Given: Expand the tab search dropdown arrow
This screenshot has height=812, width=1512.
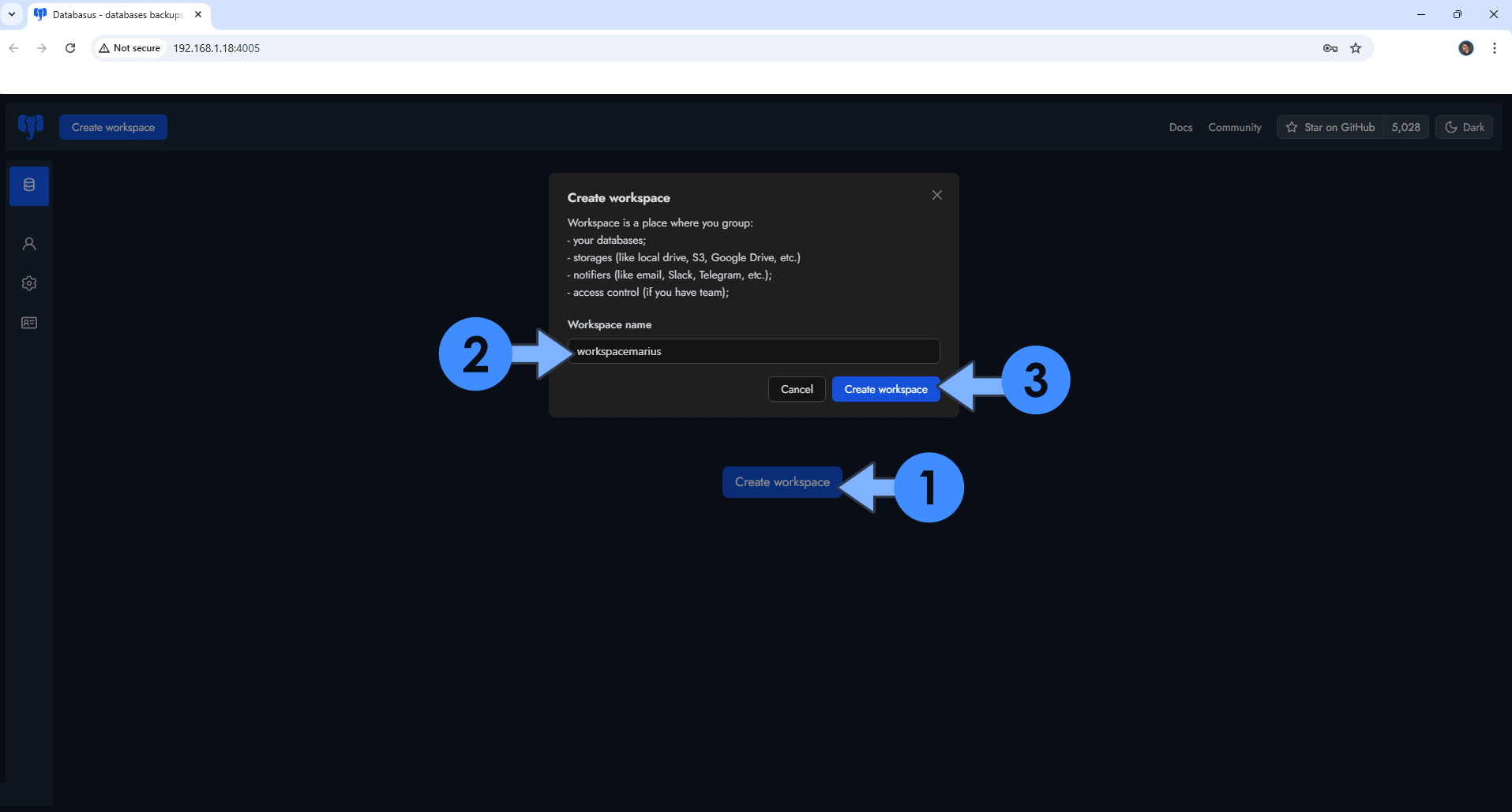Looking at the screenshot, I should [x=12, y=14].
